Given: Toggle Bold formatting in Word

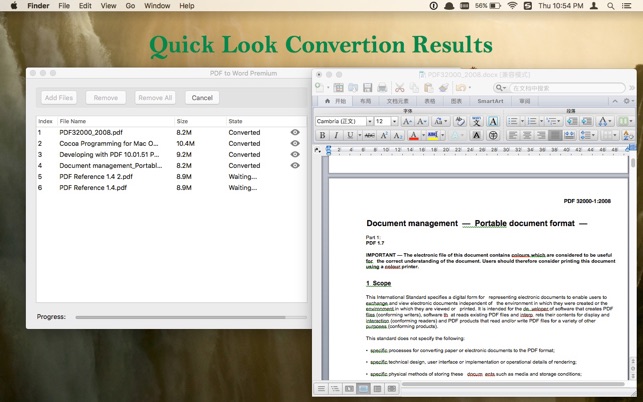Looking at the screenshot, I should click(322, 135).
